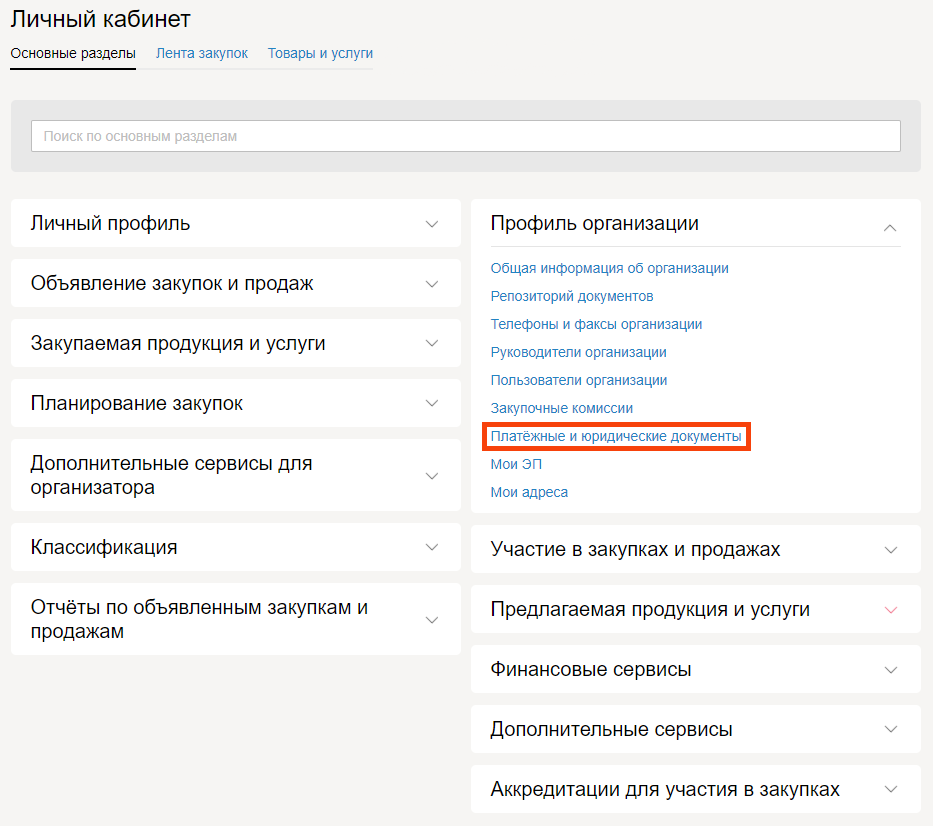The width and height of the screenshot is (933, 826).
Task: Expand Аккредитации для участия в закупках
Action: coord(891,790)
